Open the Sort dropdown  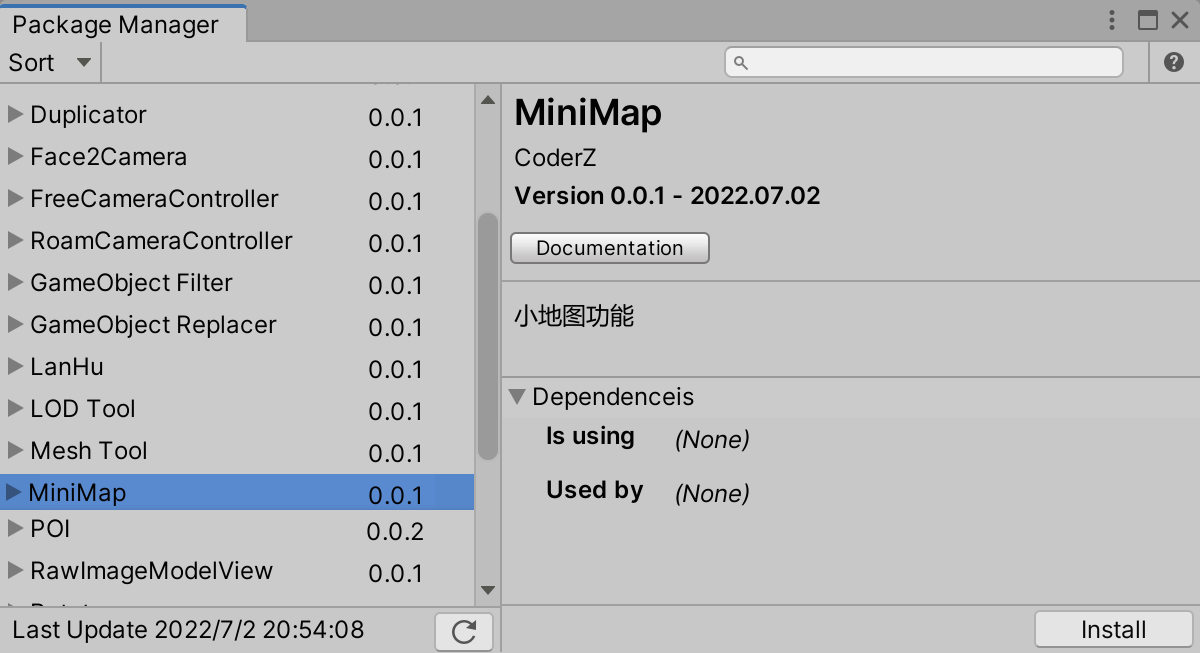coord(48,61)
